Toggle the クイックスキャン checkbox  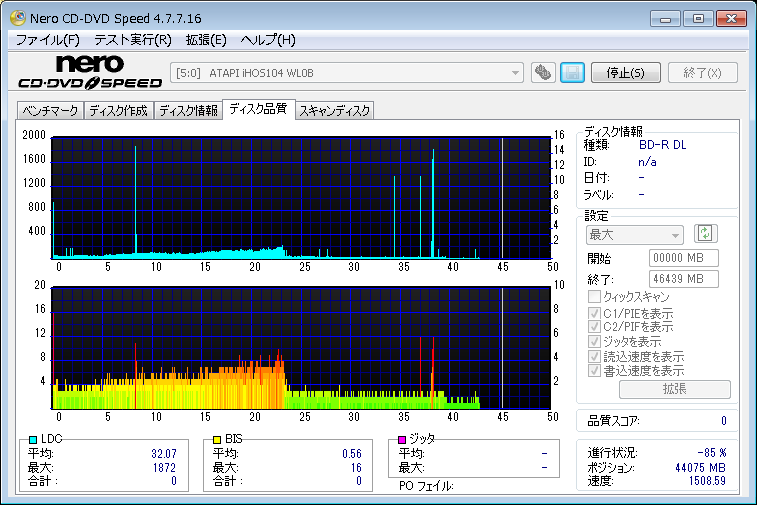(594, 296)
